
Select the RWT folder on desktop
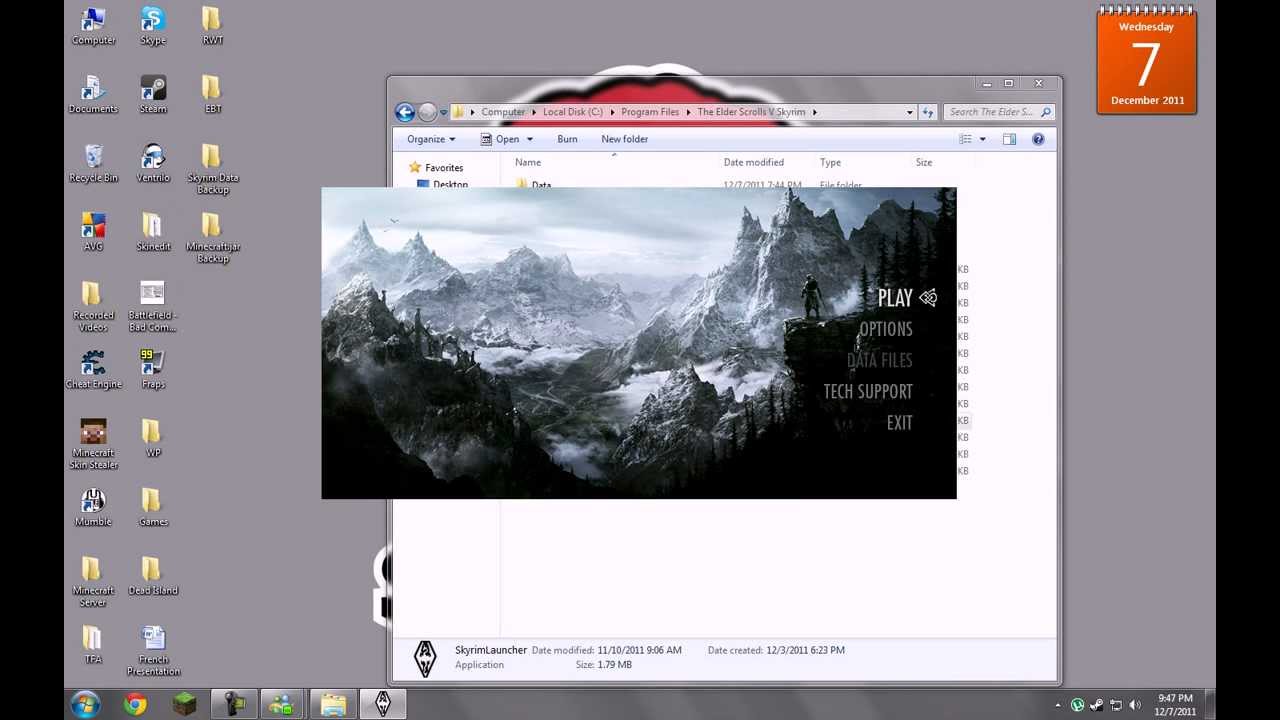coord(212,27)
